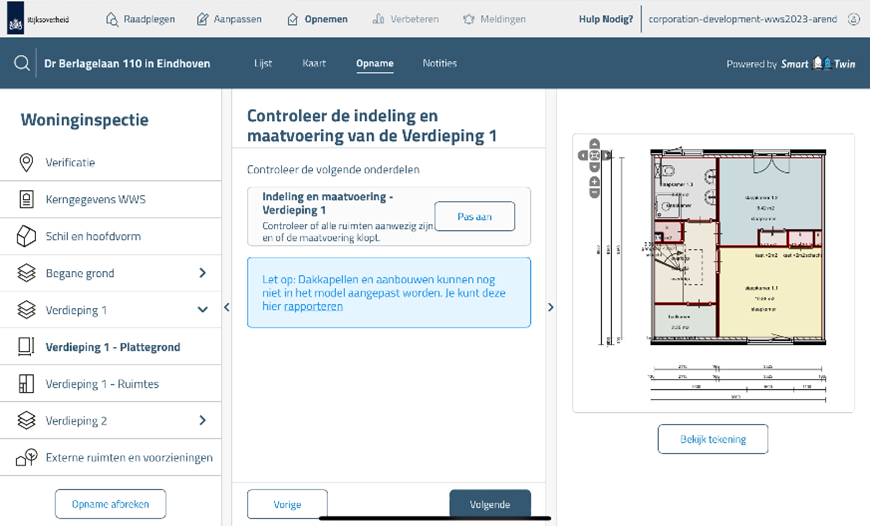Open Verdieping 1 - Ruimtes item

(102, 384)
